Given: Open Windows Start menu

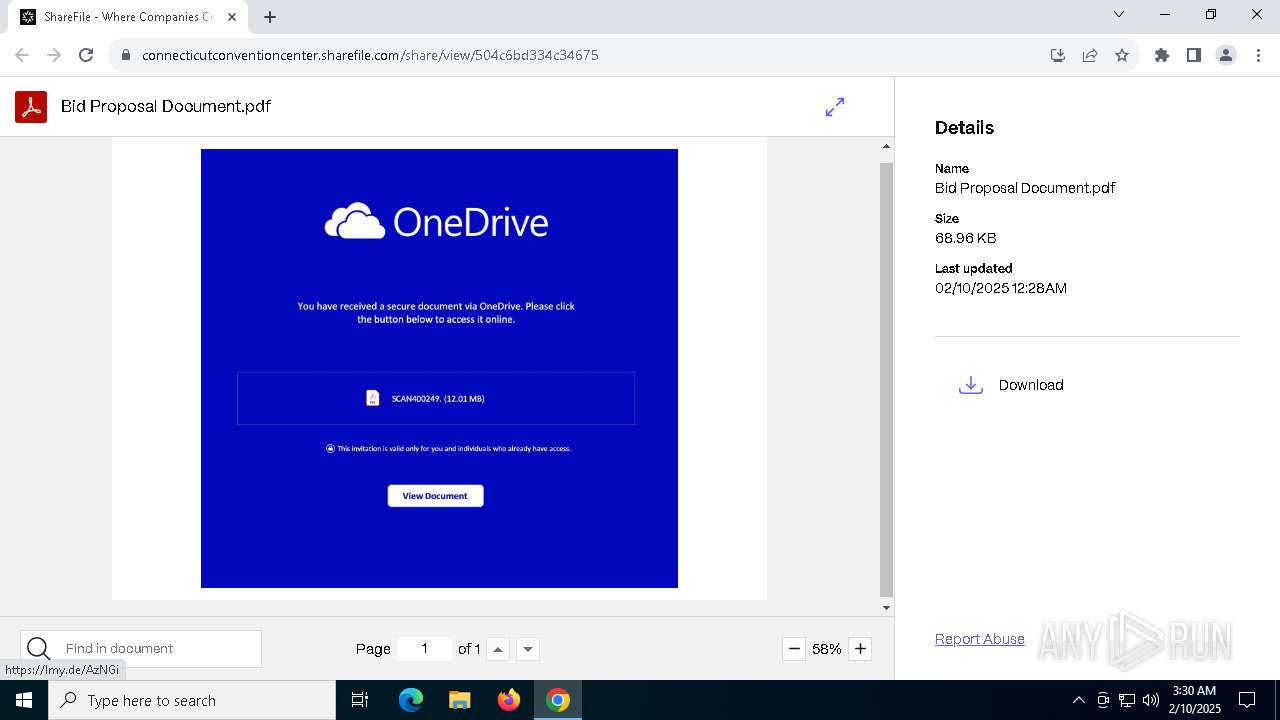Looking at the screenshot, I should point(24,700).
